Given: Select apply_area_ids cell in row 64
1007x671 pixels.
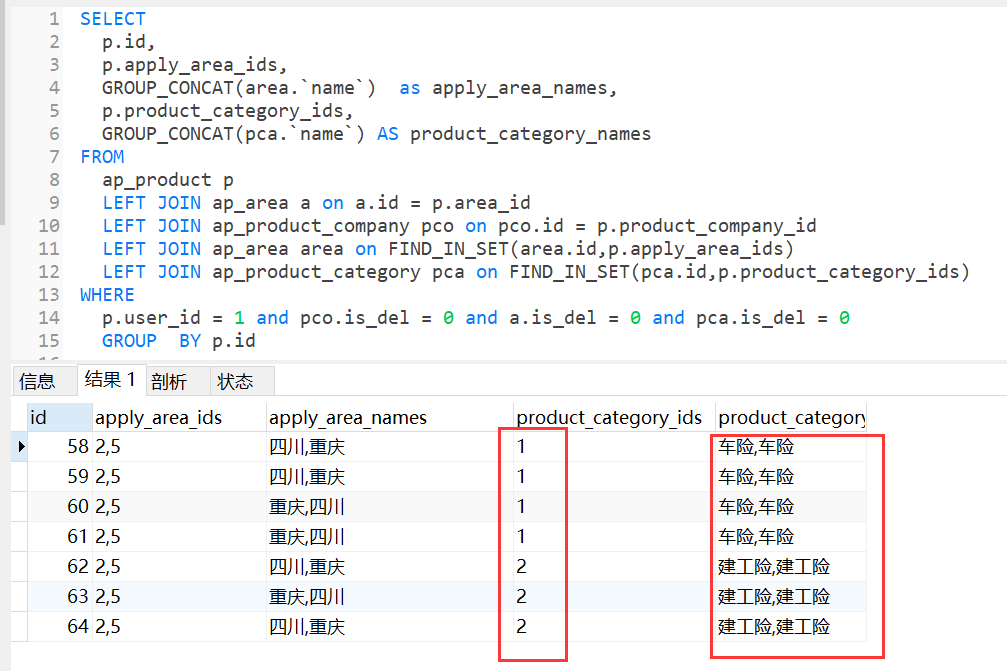Looking at the screenshot, I should [179, 626].
